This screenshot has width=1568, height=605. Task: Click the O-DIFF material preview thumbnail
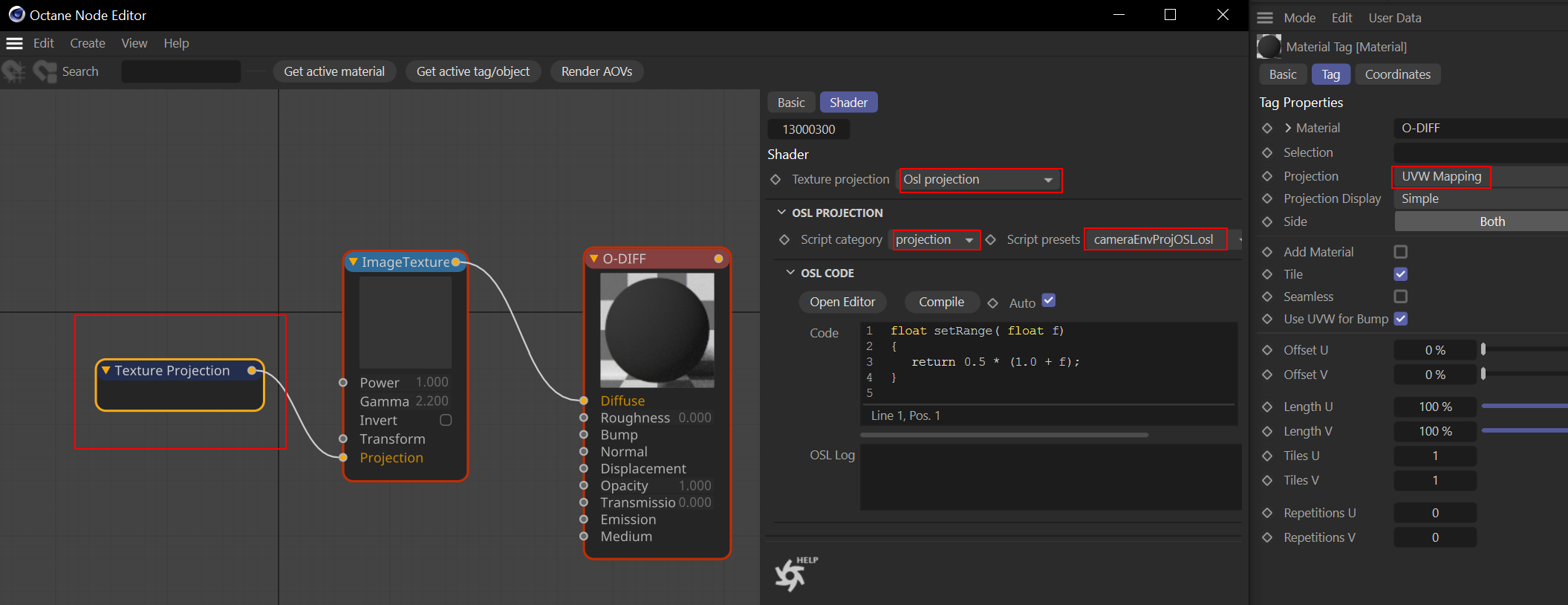pos(657,330)
